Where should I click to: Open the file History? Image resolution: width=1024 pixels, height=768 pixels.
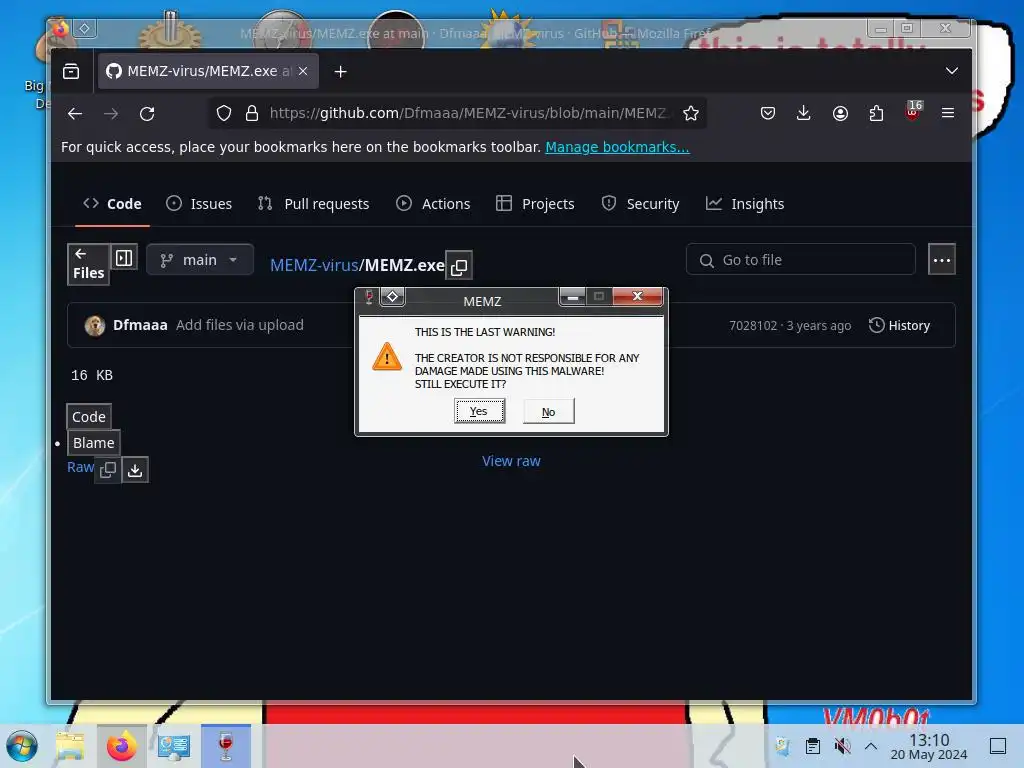point(899,325)
